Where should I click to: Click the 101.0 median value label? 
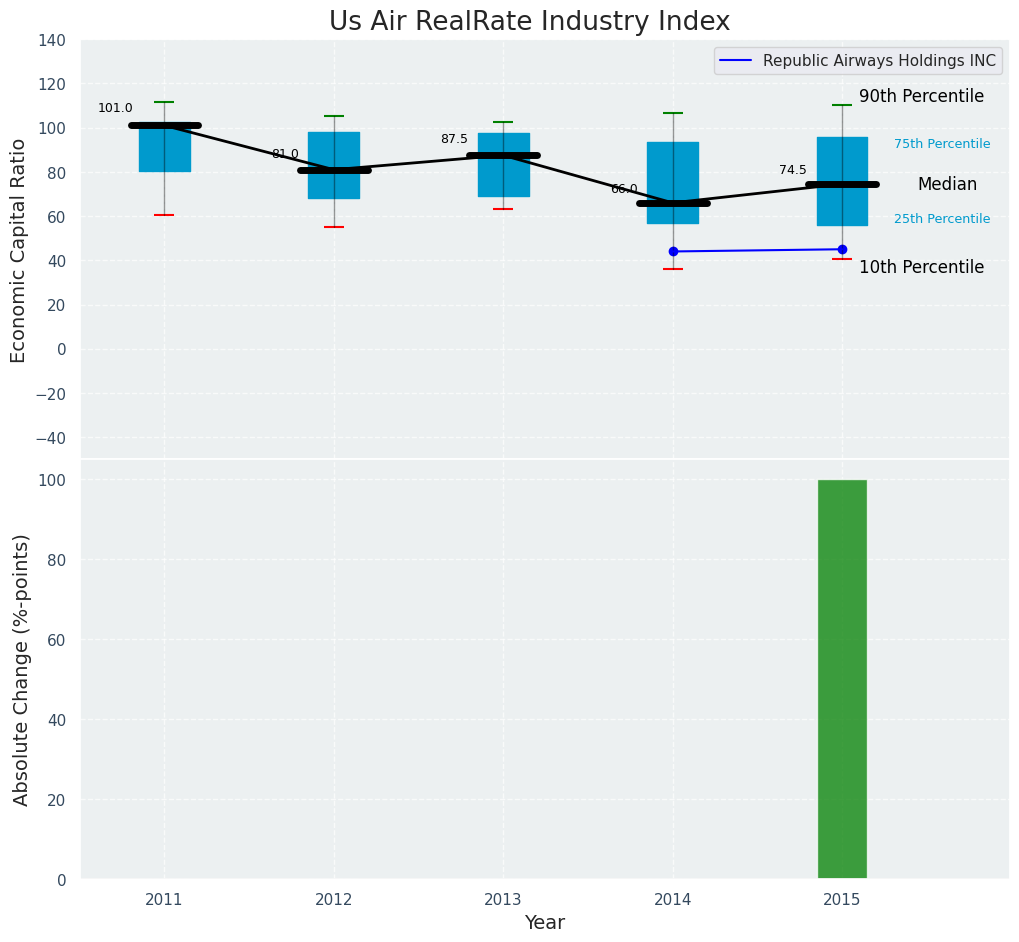pos(115,108)
